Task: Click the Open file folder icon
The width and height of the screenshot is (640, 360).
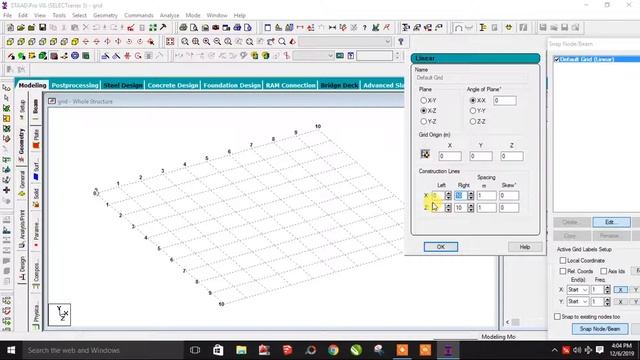Action: (21, 28)
